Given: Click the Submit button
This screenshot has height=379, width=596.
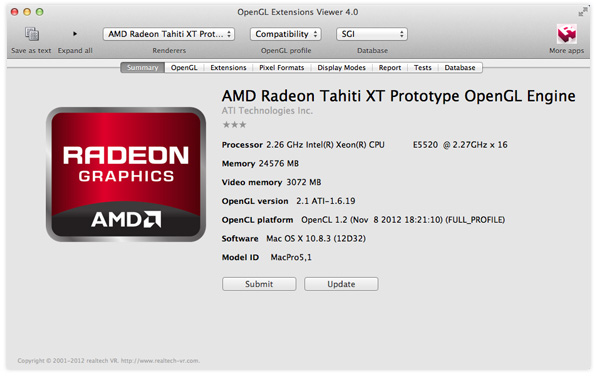Looking at the screenshot, I should pos(259,284).
